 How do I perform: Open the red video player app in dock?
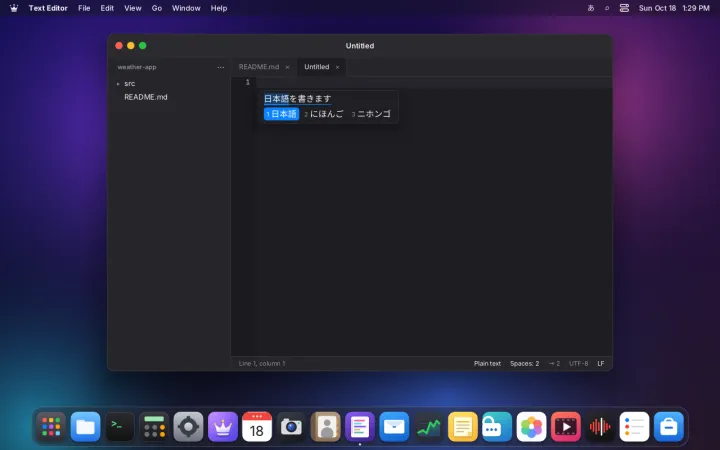coord(566,427)
